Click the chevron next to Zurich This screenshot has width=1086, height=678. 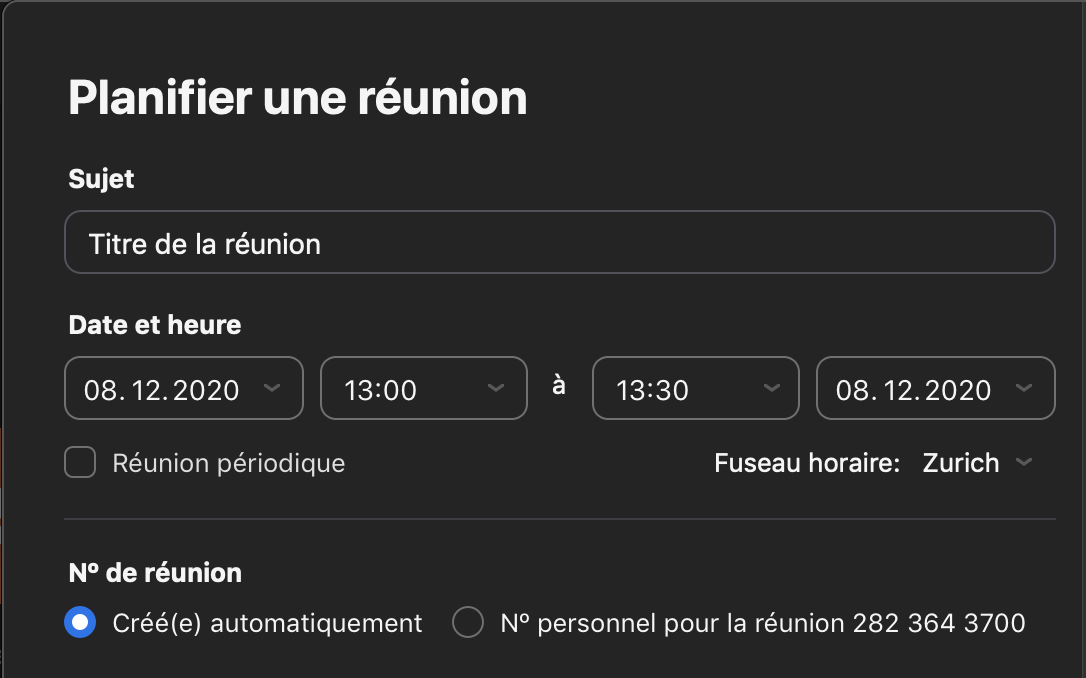pyautogui.click(x=1023, y=463)
